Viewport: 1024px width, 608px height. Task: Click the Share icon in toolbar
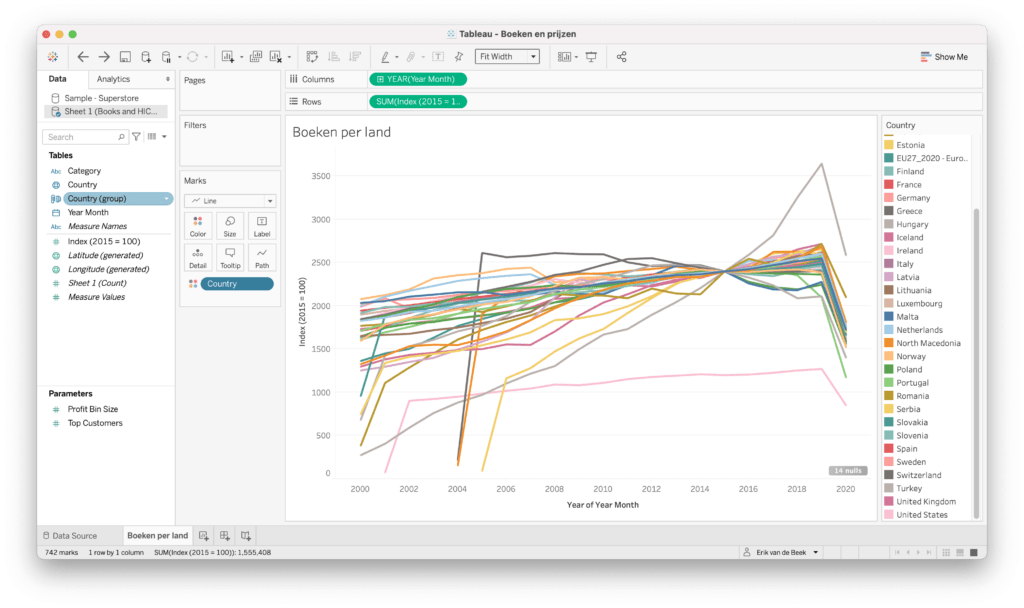tap(621, 57)
